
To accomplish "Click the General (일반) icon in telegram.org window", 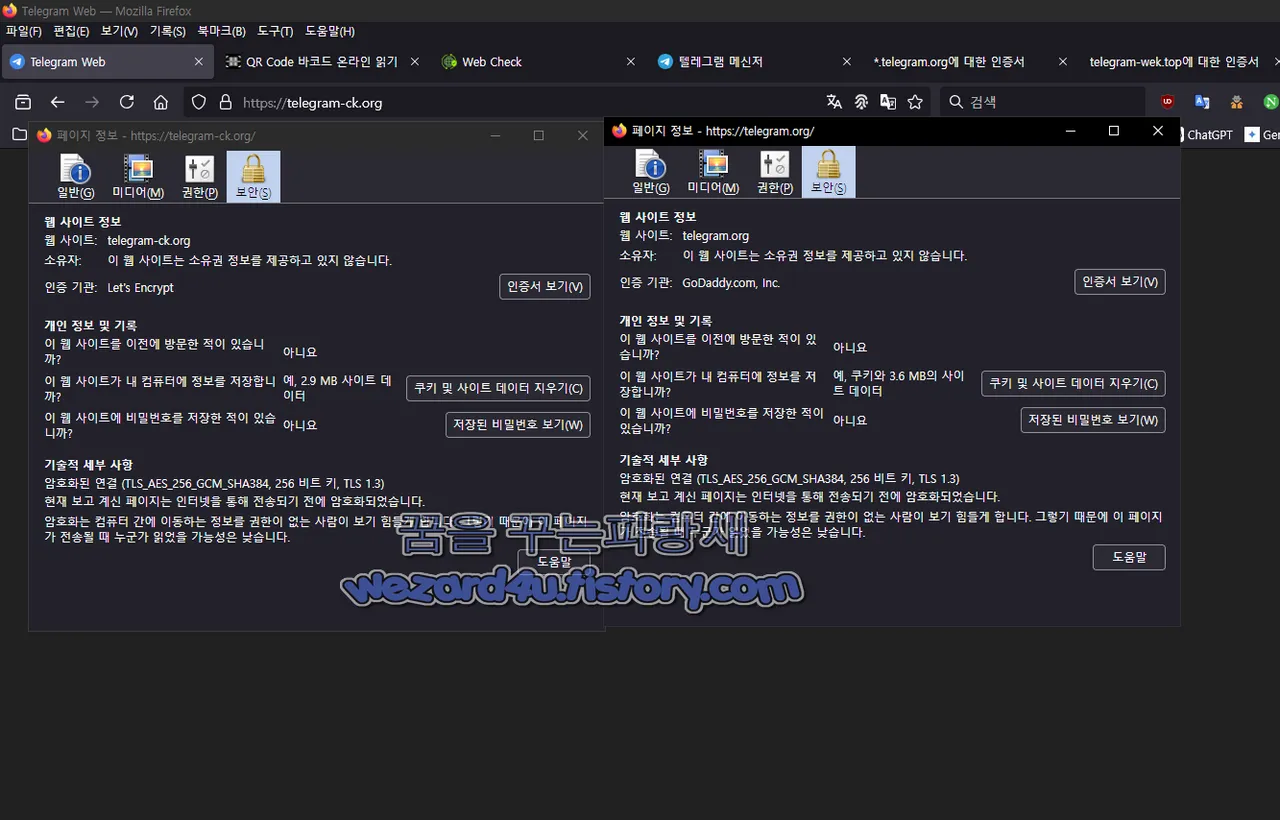I will (651, 171).
